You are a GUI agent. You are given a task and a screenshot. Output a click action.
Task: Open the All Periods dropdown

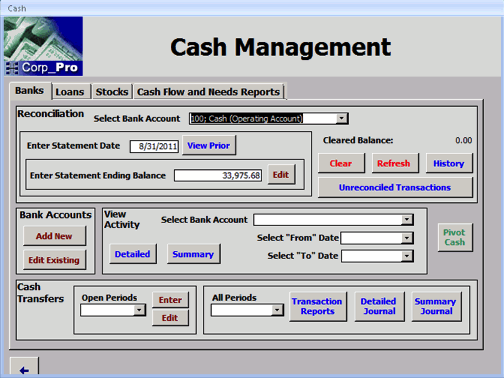click(277, 310)
